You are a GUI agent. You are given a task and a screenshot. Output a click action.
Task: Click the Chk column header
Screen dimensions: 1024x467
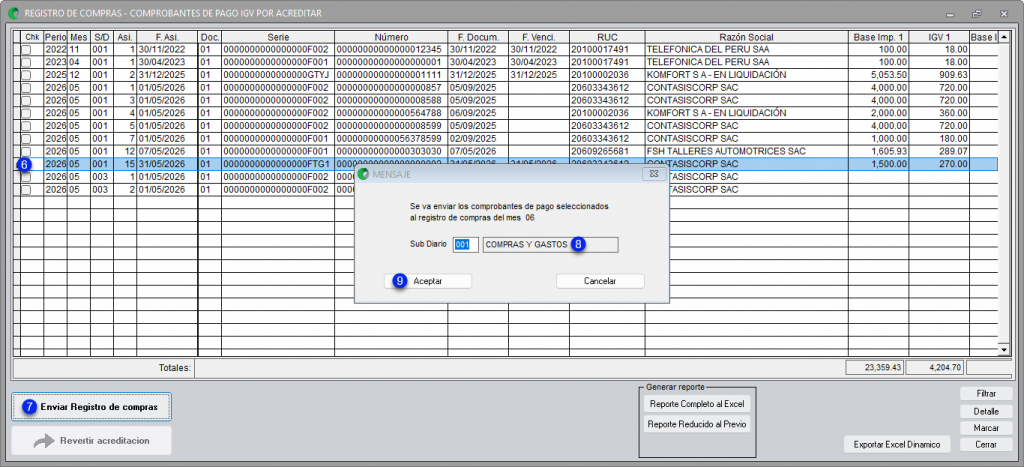point(32,37)
